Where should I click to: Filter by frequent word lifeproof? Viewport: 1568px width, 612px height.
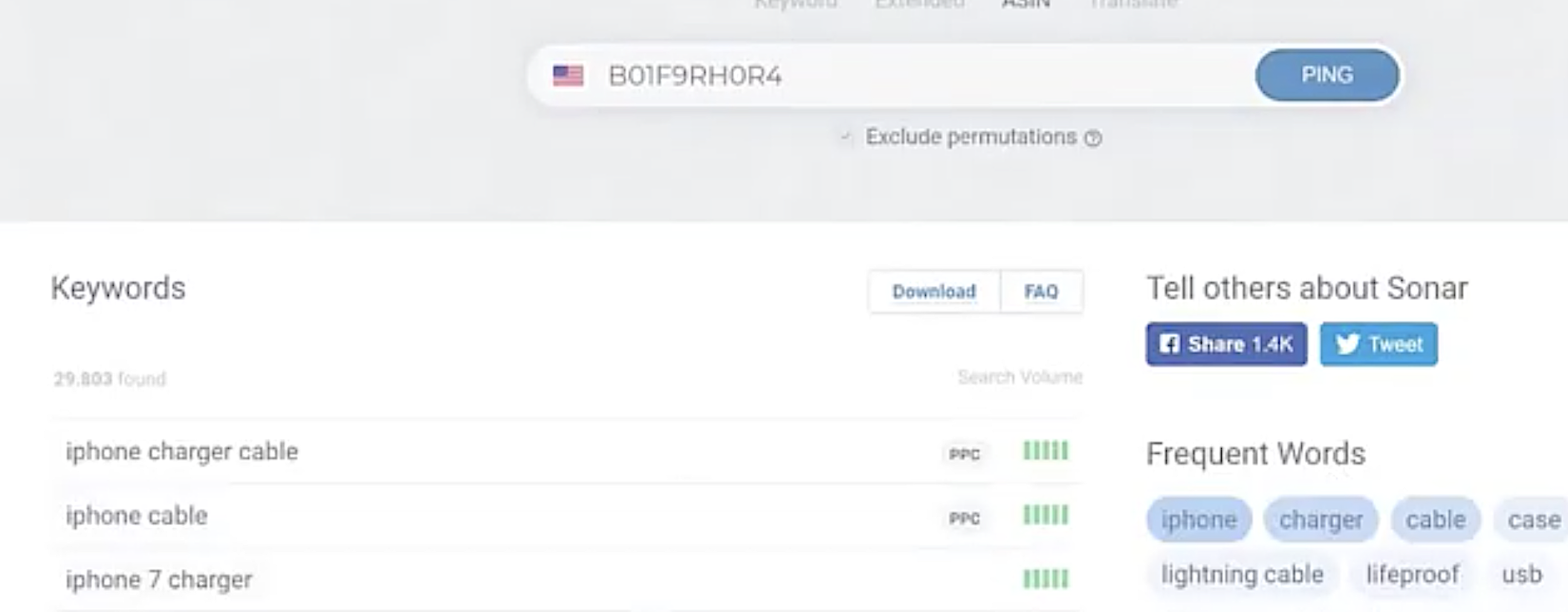tap(1413, 575)
